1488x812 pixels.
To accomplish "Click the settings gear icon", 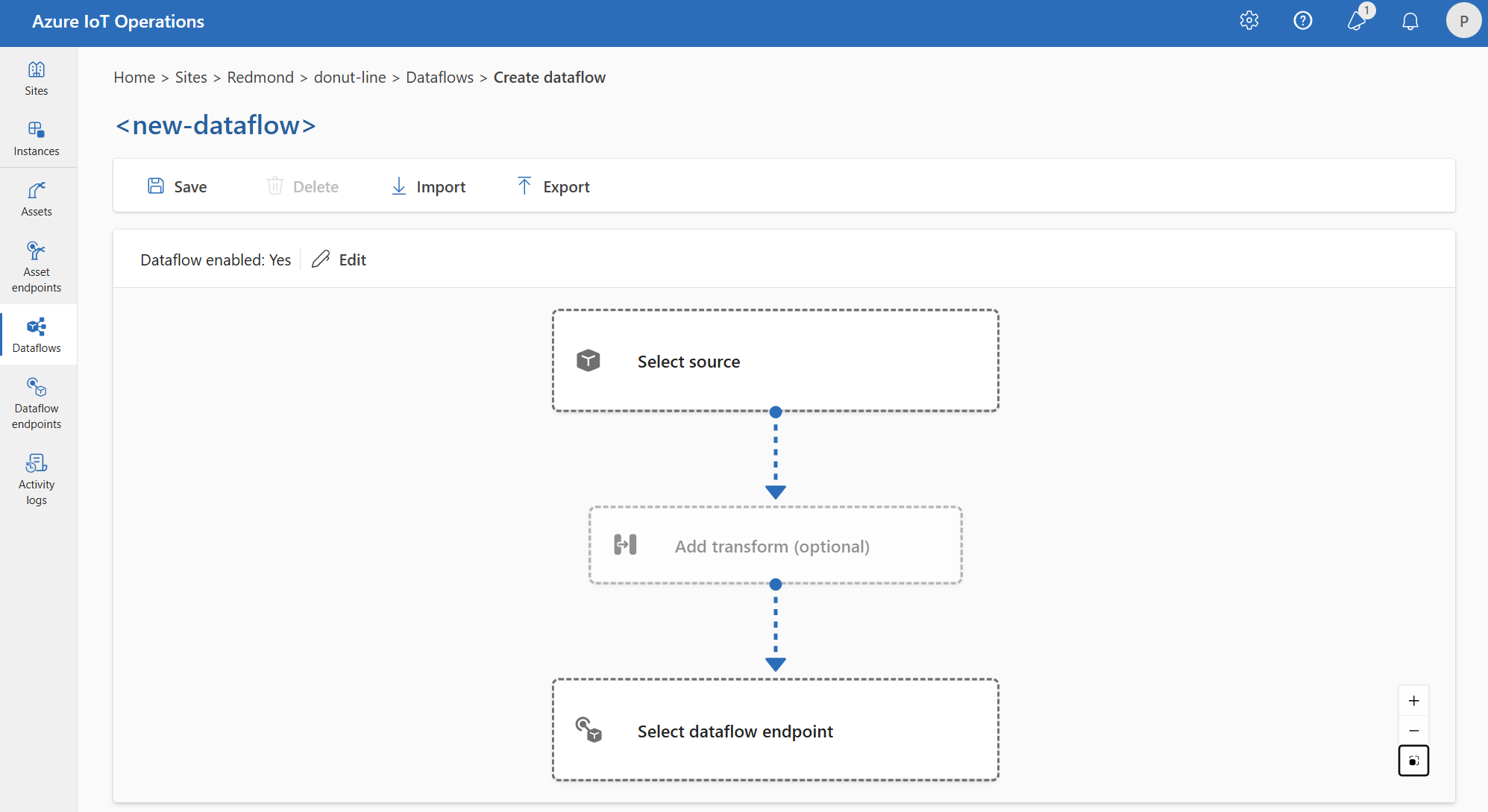I will [x=1251, y=20].
